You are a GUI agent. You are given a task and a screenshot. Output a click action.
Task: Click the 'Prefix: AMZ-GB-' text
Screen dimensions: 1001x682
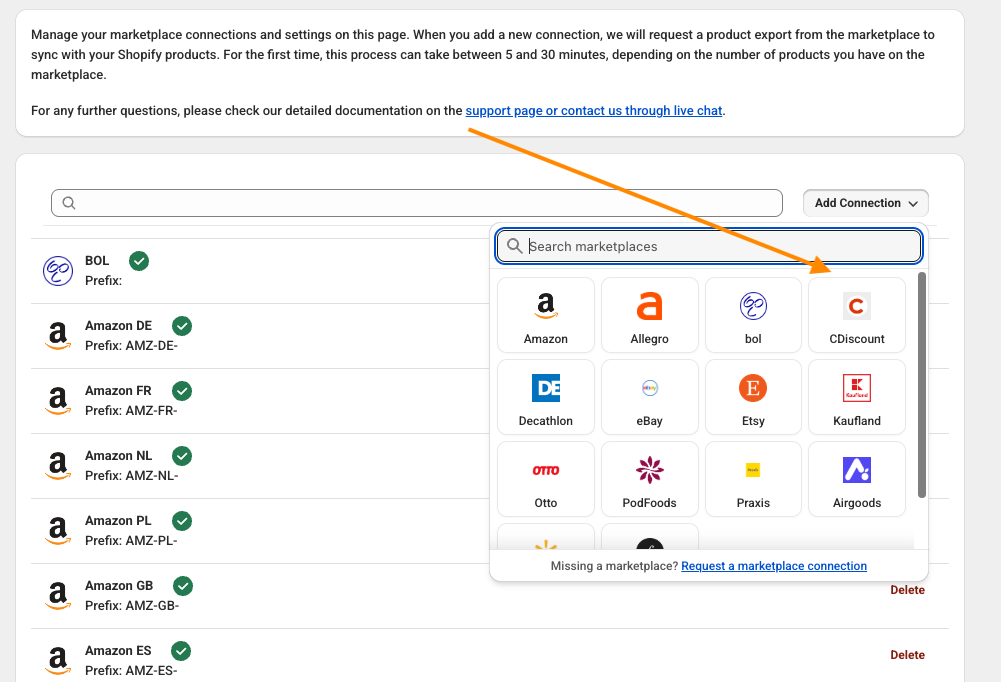132,605
